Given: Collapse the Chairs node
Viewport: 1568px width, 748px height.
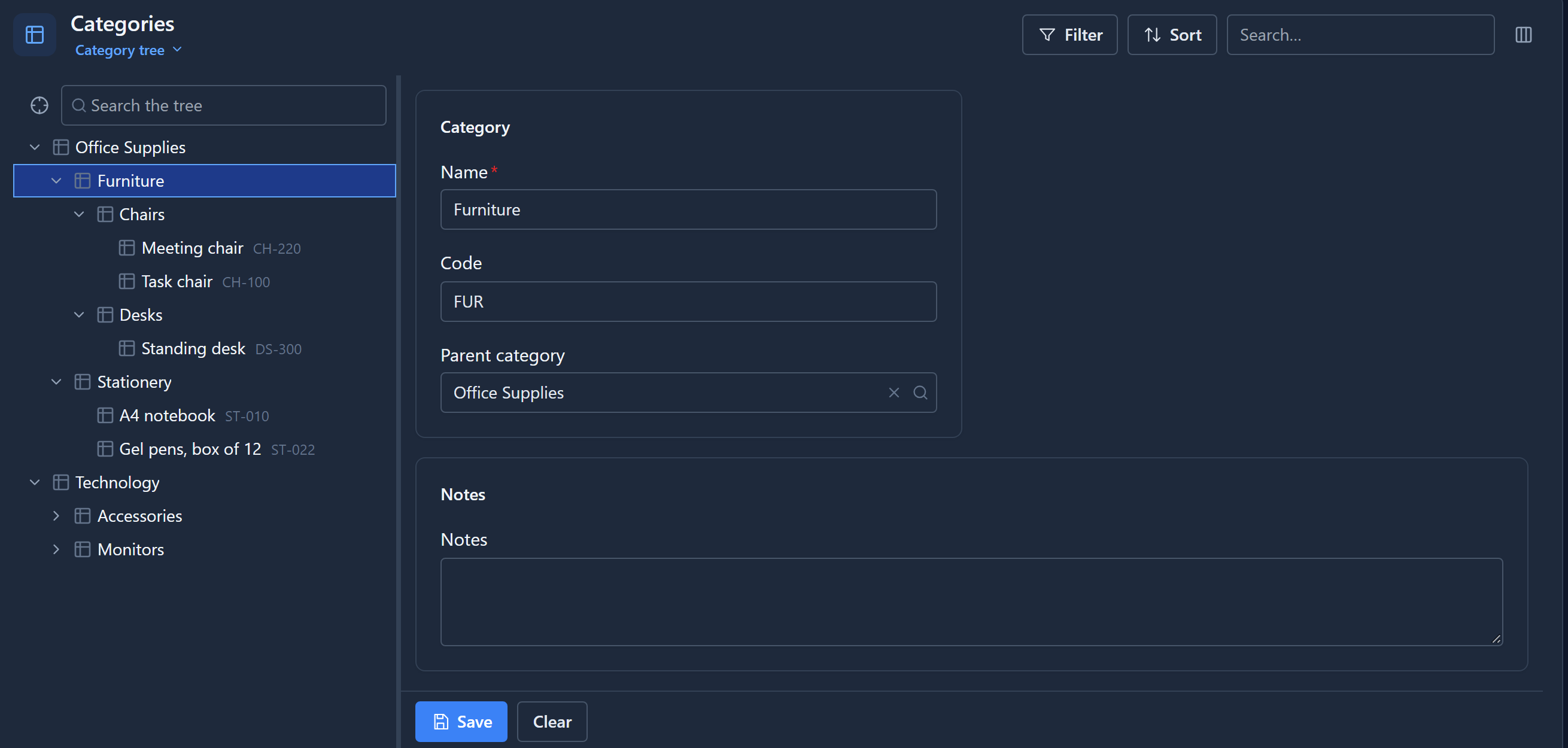Looking at the screenshot, I should (x=78, y=214).
